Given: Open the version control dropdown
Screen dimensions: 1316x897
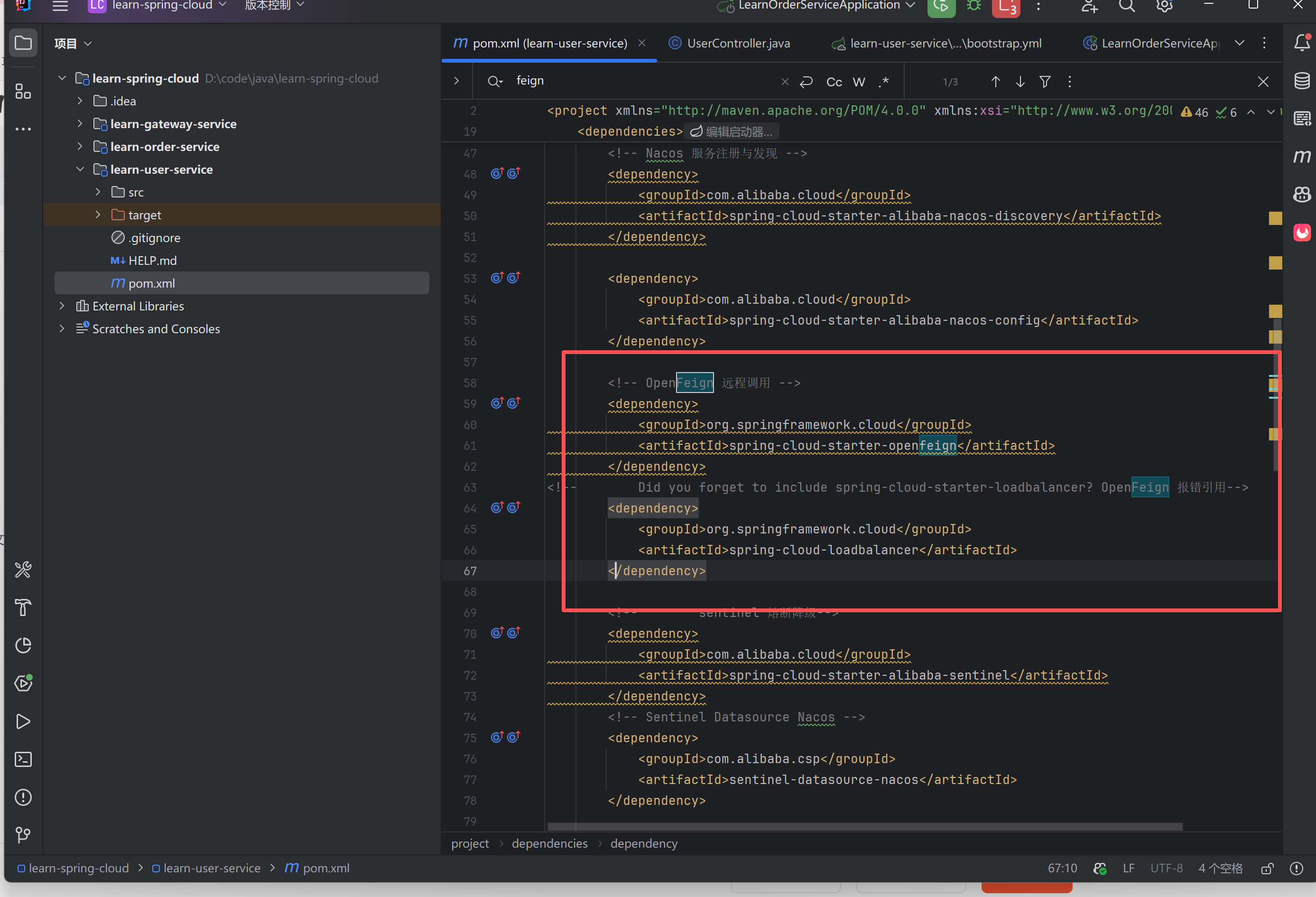Looking at the screenshot, I should tap(274, 6).
